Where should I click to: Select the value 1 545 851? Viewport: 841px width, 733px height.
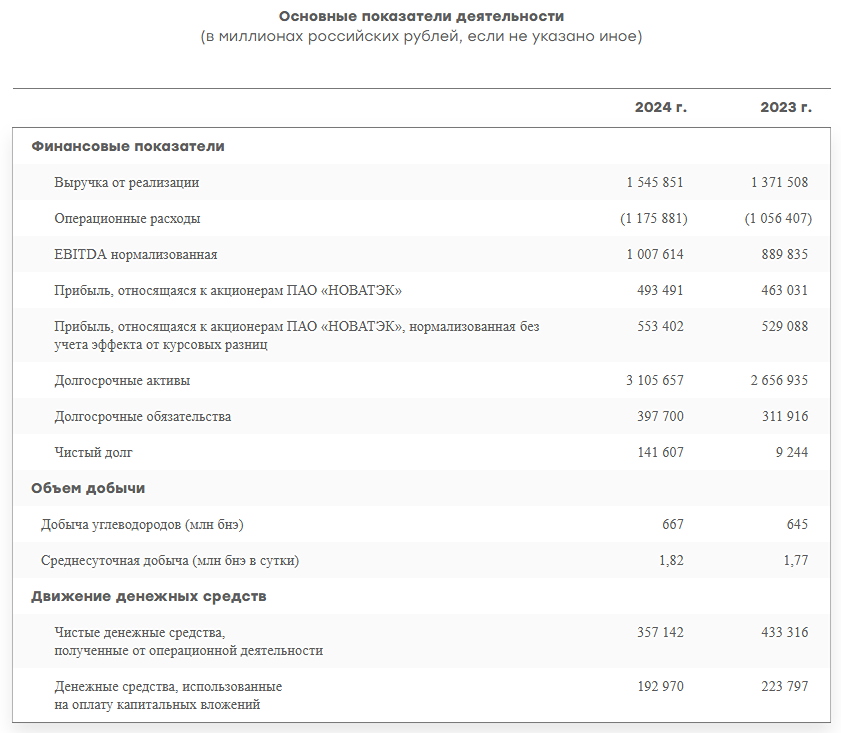click(655, 182)
